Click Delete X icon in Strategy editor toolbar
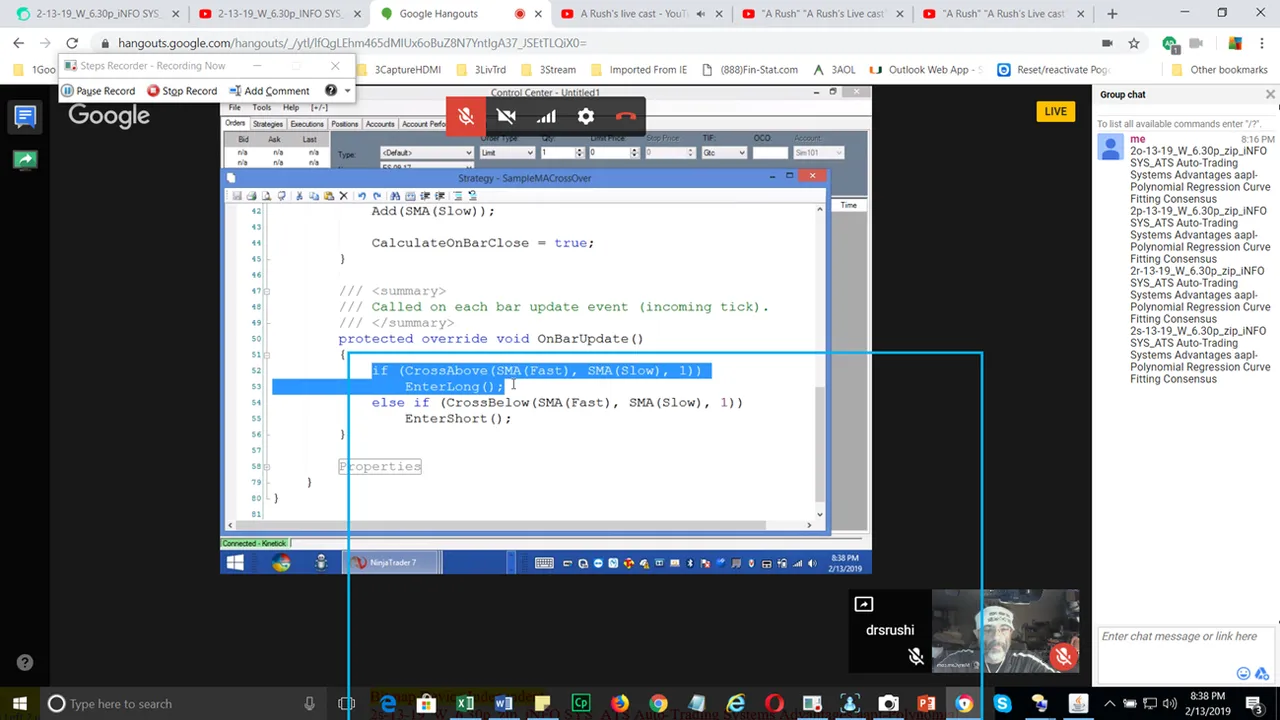1280x720 pixels. (343, 196)
